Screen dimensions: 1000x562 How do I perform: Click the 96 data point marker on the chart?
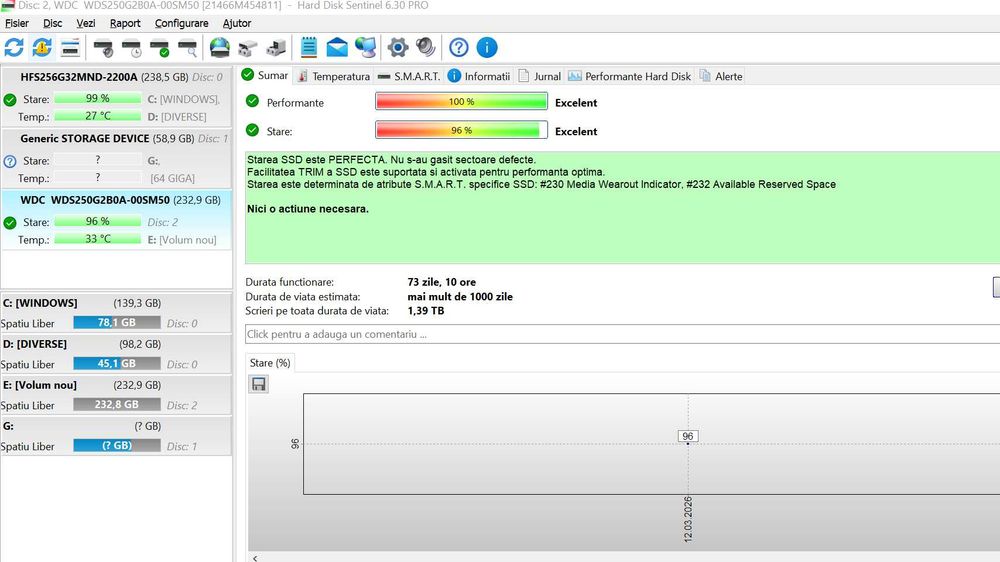tap(688, 437)
